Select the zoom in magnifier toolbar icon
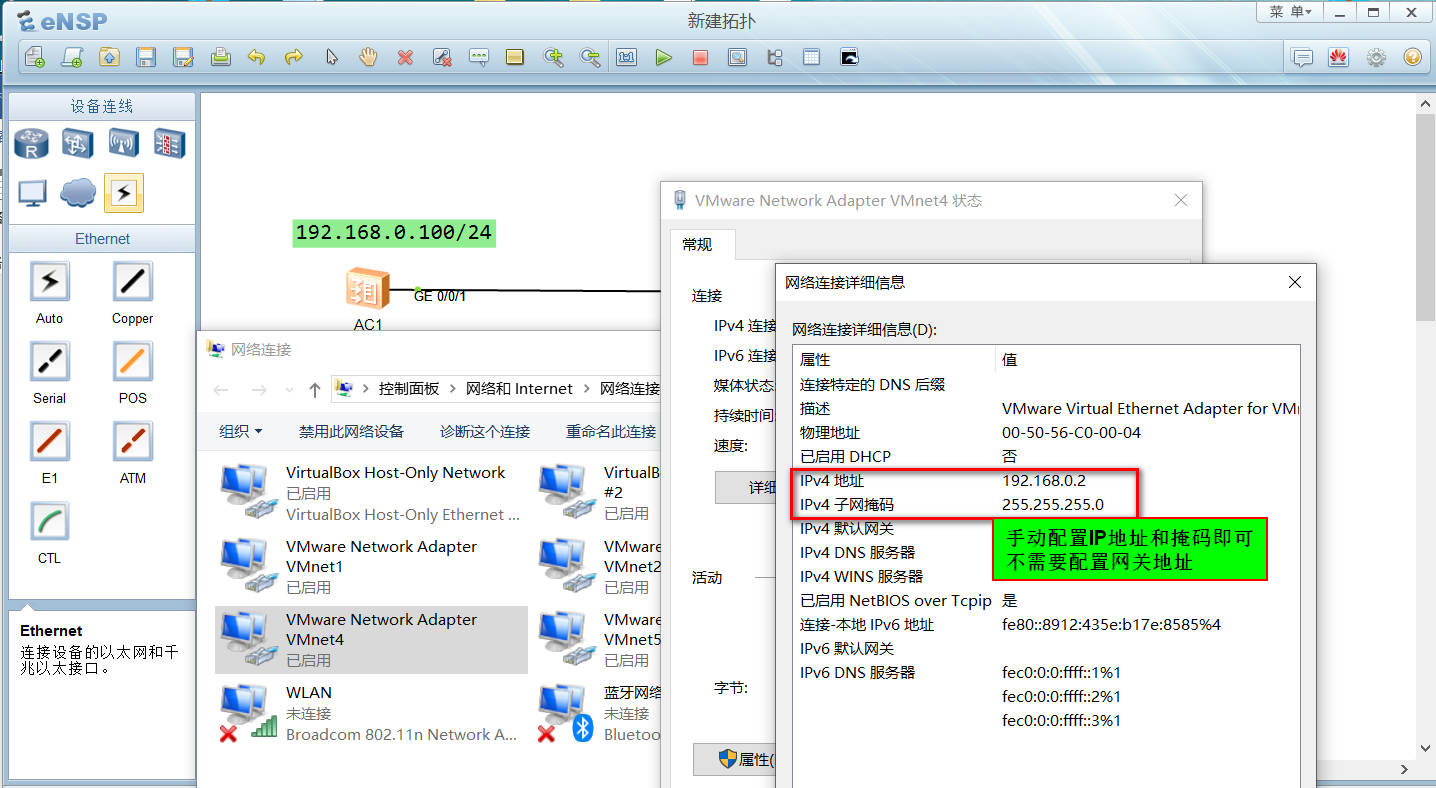Image resolution: width=1436 pixels, height=788 pixels. (554, 57)
